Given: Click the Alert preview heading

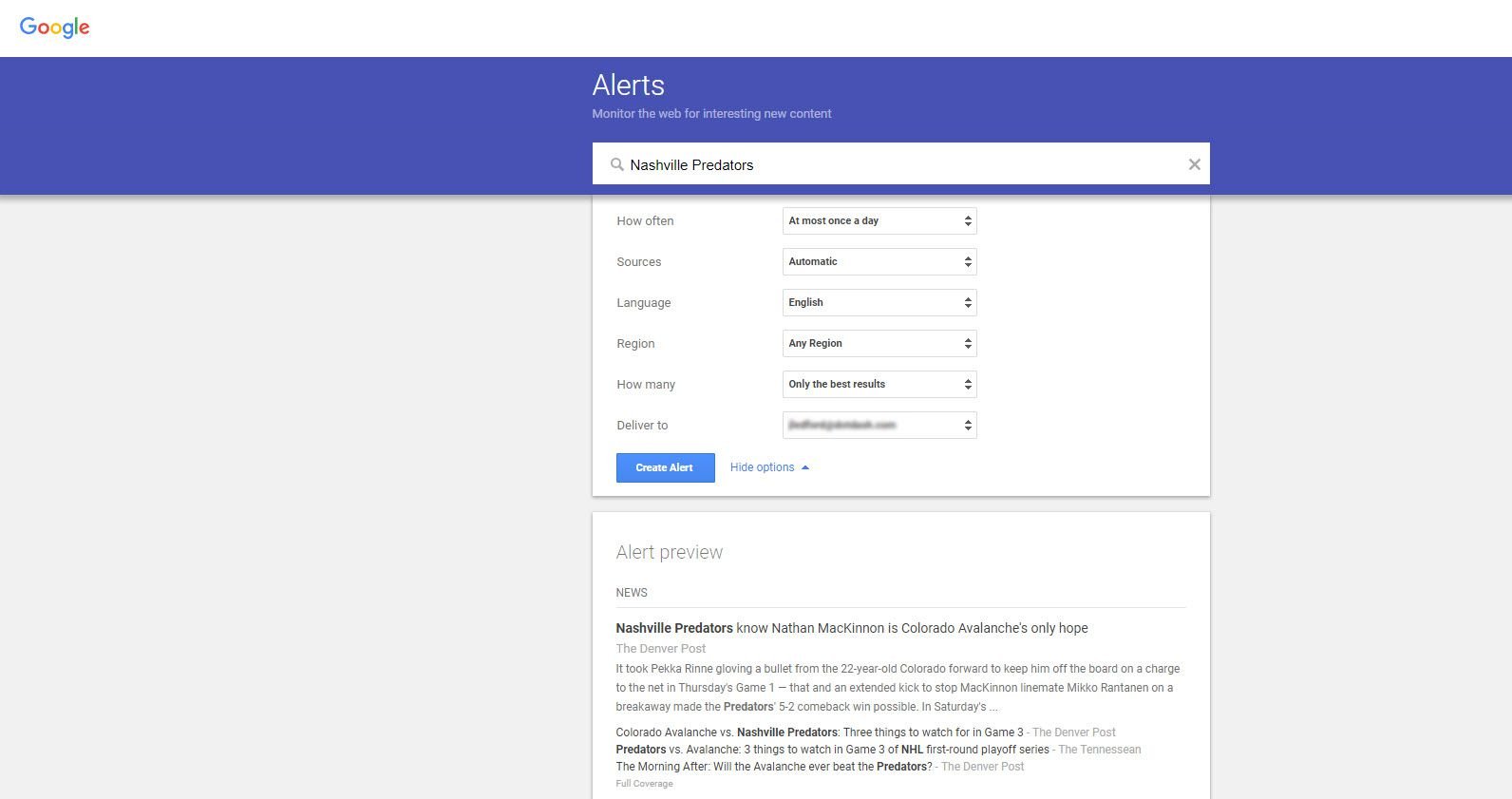Looking at the screenshot, I should (x=670, y=553).
